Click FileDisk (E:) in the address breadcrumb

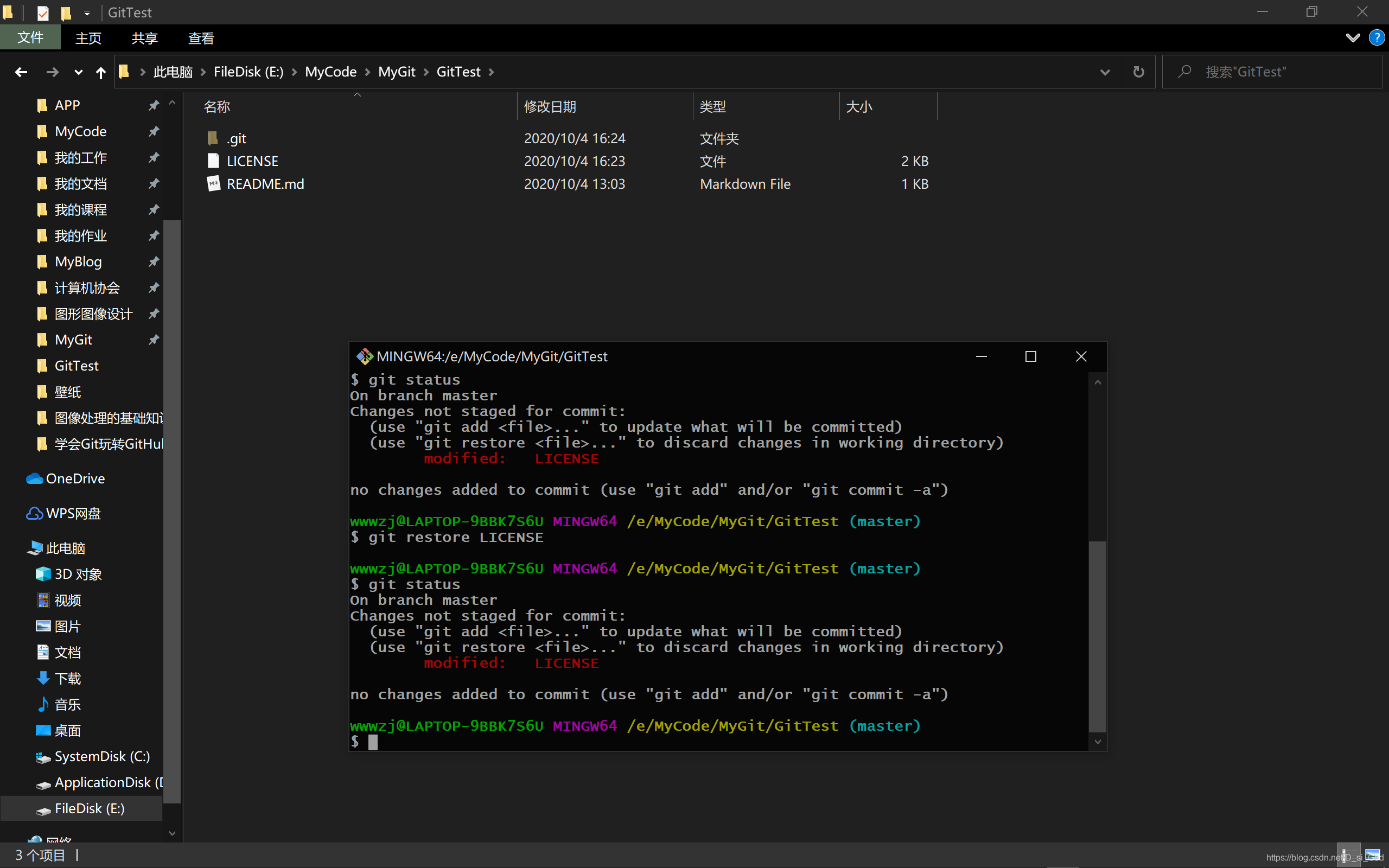[x=249, y=72]
